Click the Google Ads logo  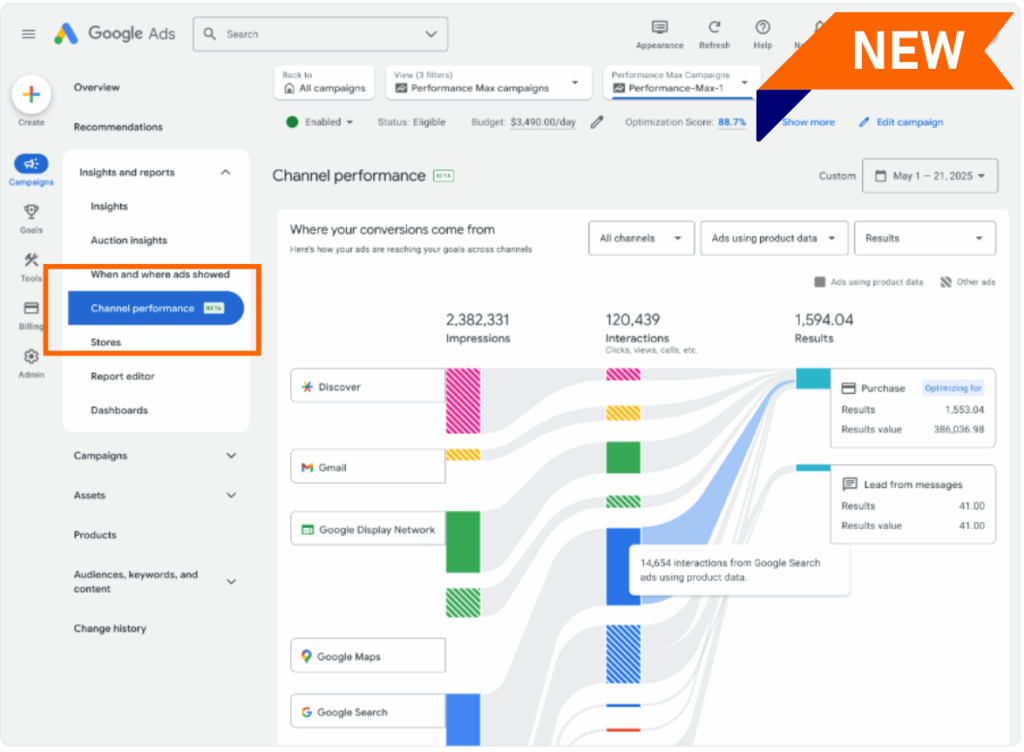114,33
